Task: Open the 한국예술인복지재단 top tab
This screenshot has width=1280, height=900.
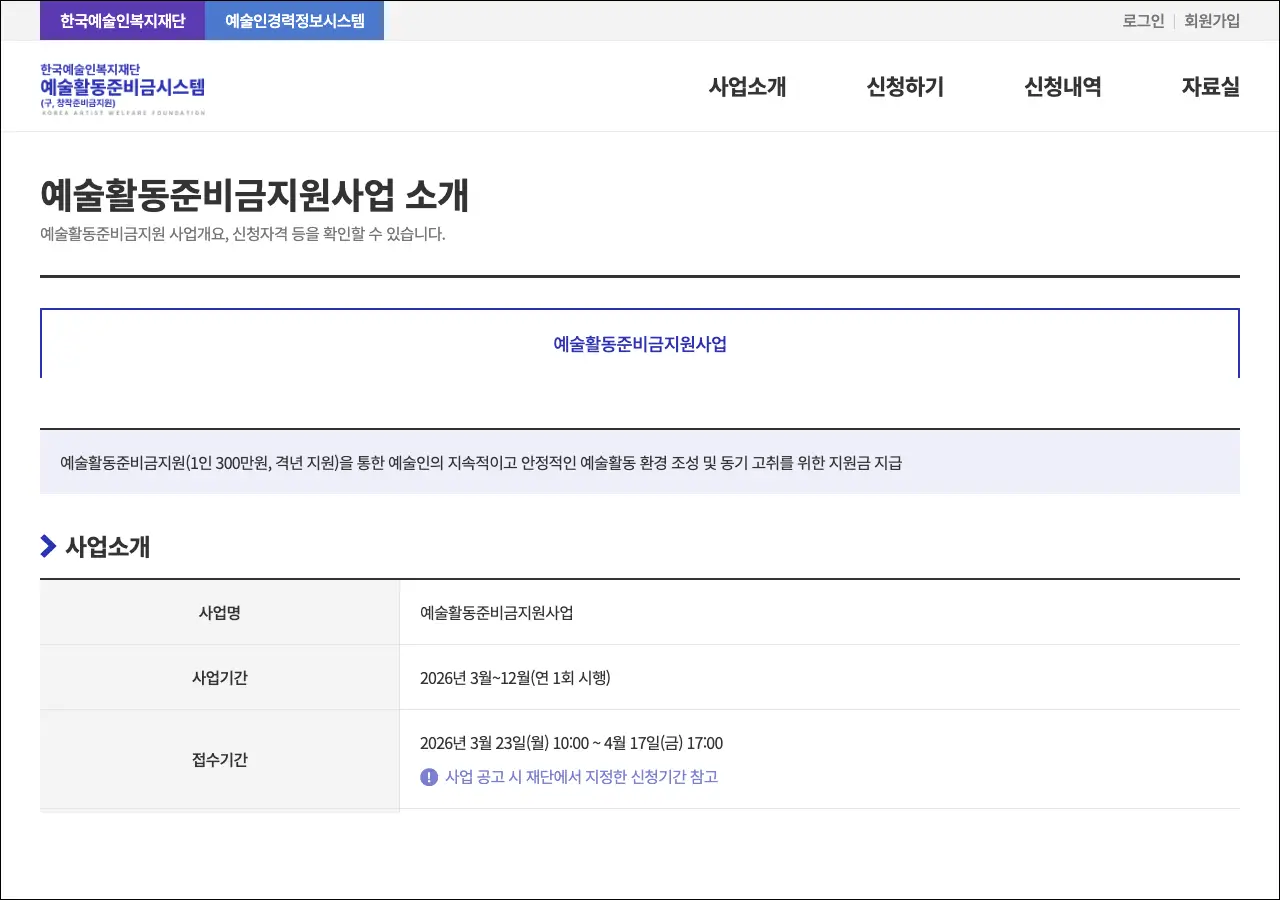Action: [122, 21]
